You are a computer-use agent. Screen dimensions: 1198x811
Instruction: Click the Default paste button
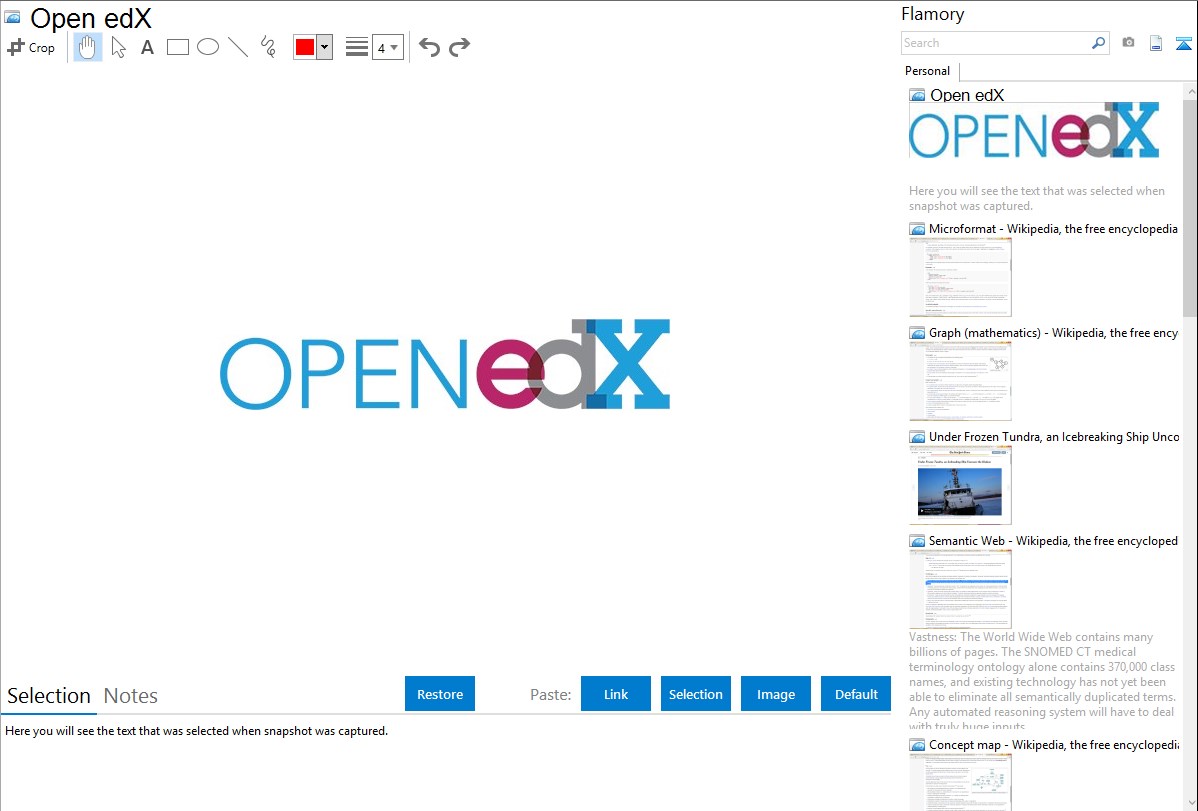coord(856,694)
